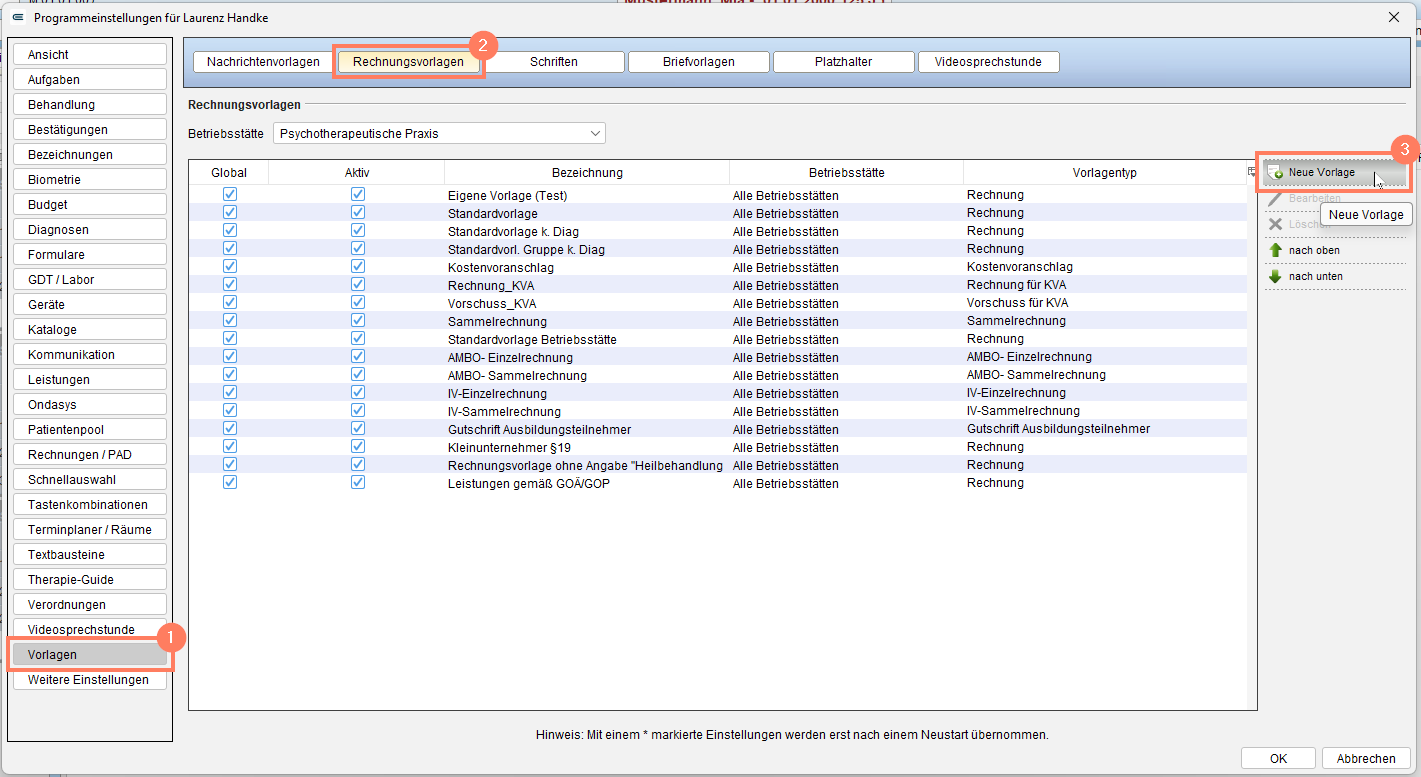Viewport: 1421px width, 777px height.
Task: Select the Kleinunternehmer §19 template row
Action: click(718, 447)
